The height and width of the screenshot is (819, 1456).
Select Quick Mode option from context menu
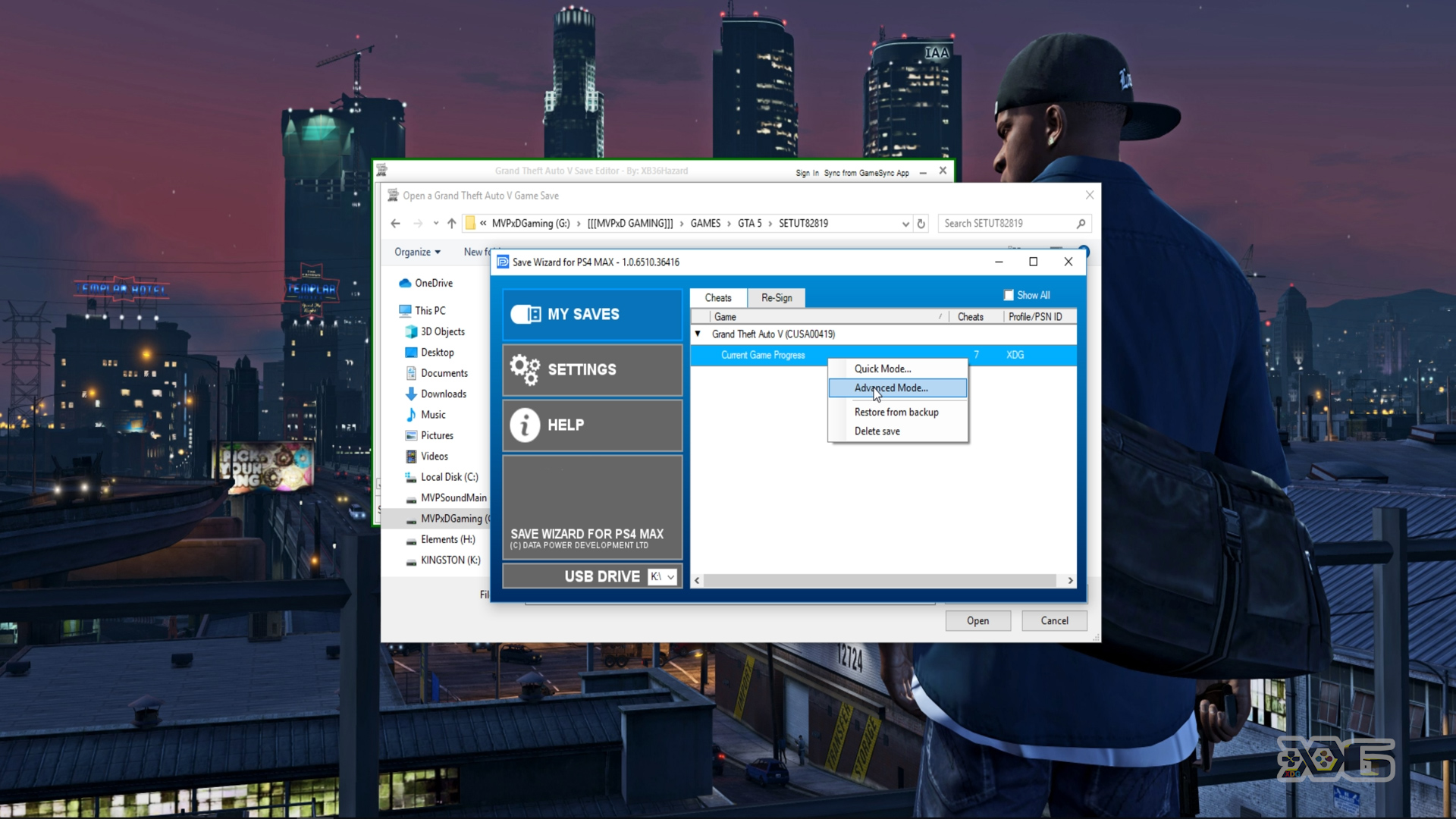882,368
